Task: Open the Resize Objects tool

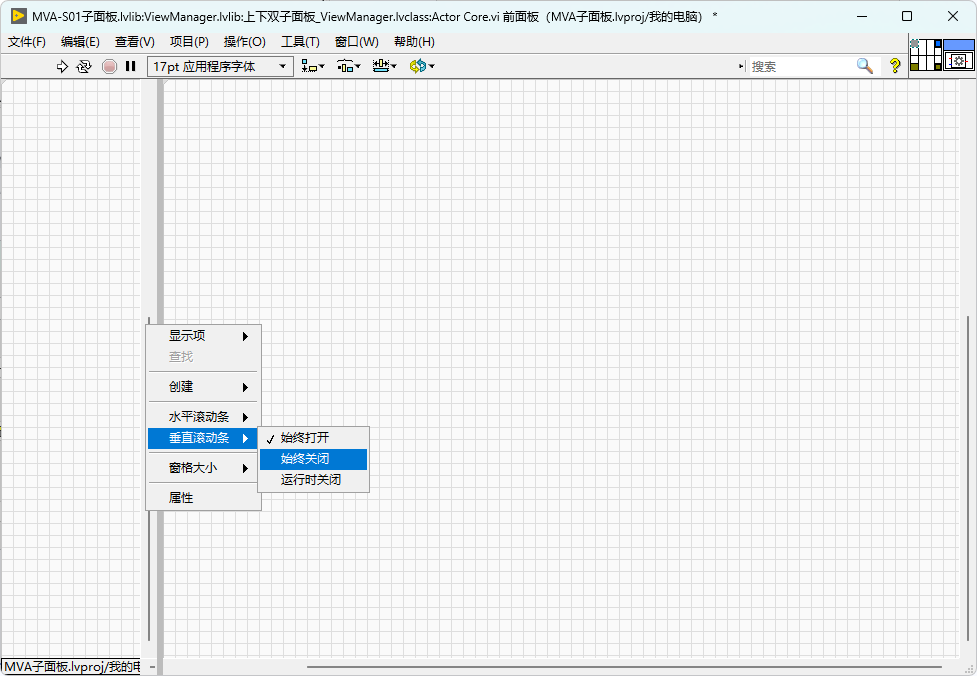Action: coord(384,66)
